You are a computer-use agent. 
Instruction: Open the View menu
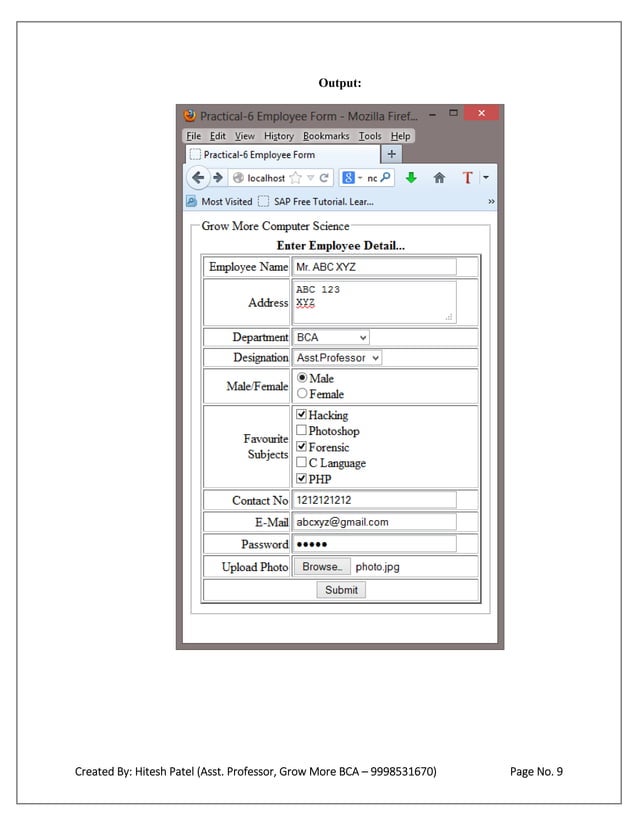point(244,136)
